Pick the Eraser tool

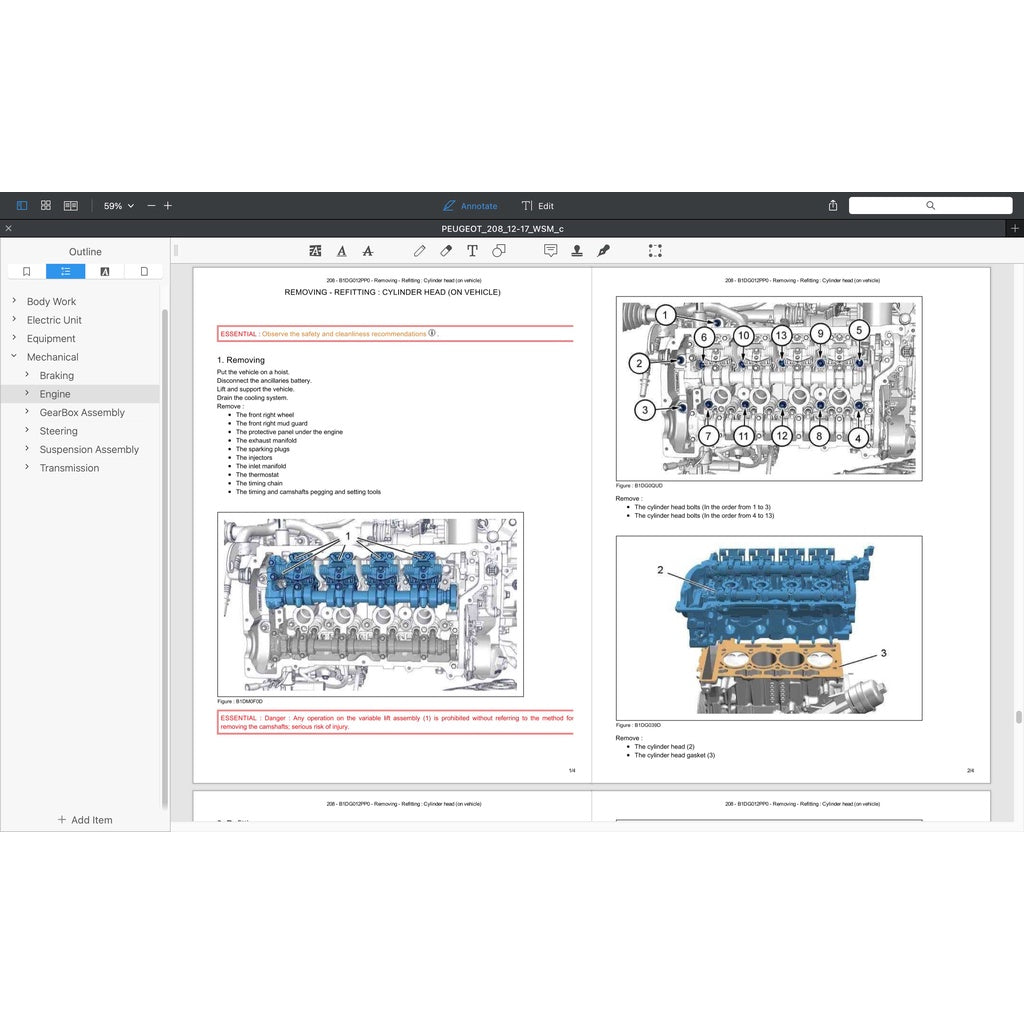tap(445, 250)
